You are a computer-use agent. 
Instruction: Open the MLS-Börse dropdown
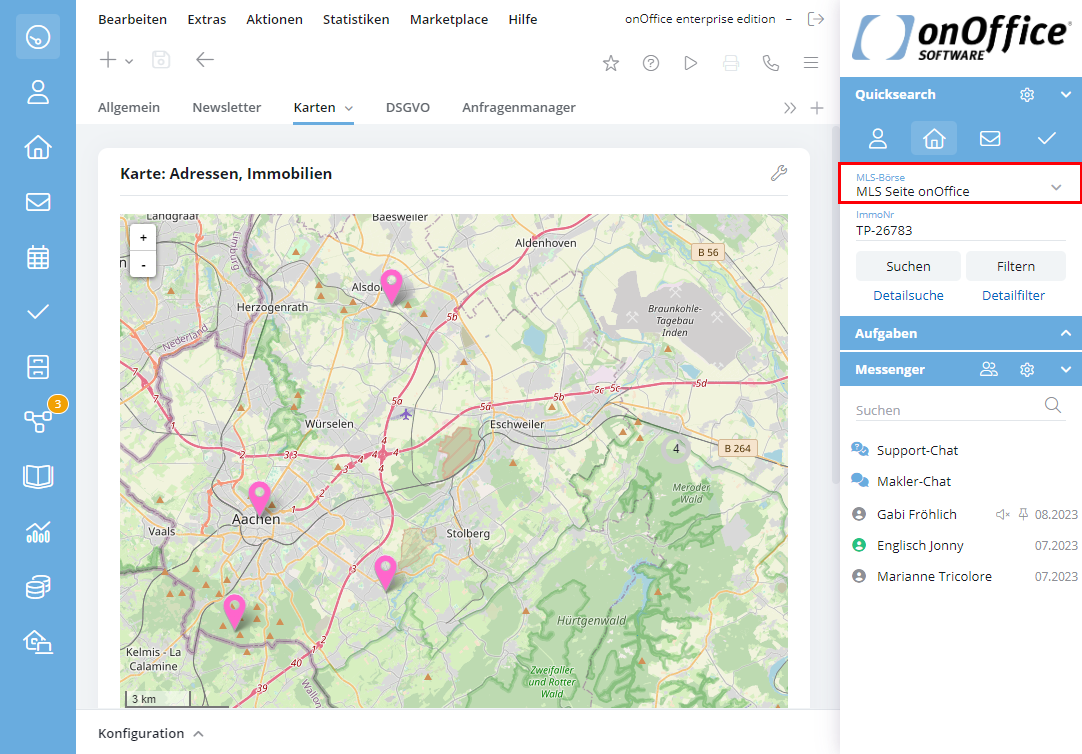click(x=960, y=183)
